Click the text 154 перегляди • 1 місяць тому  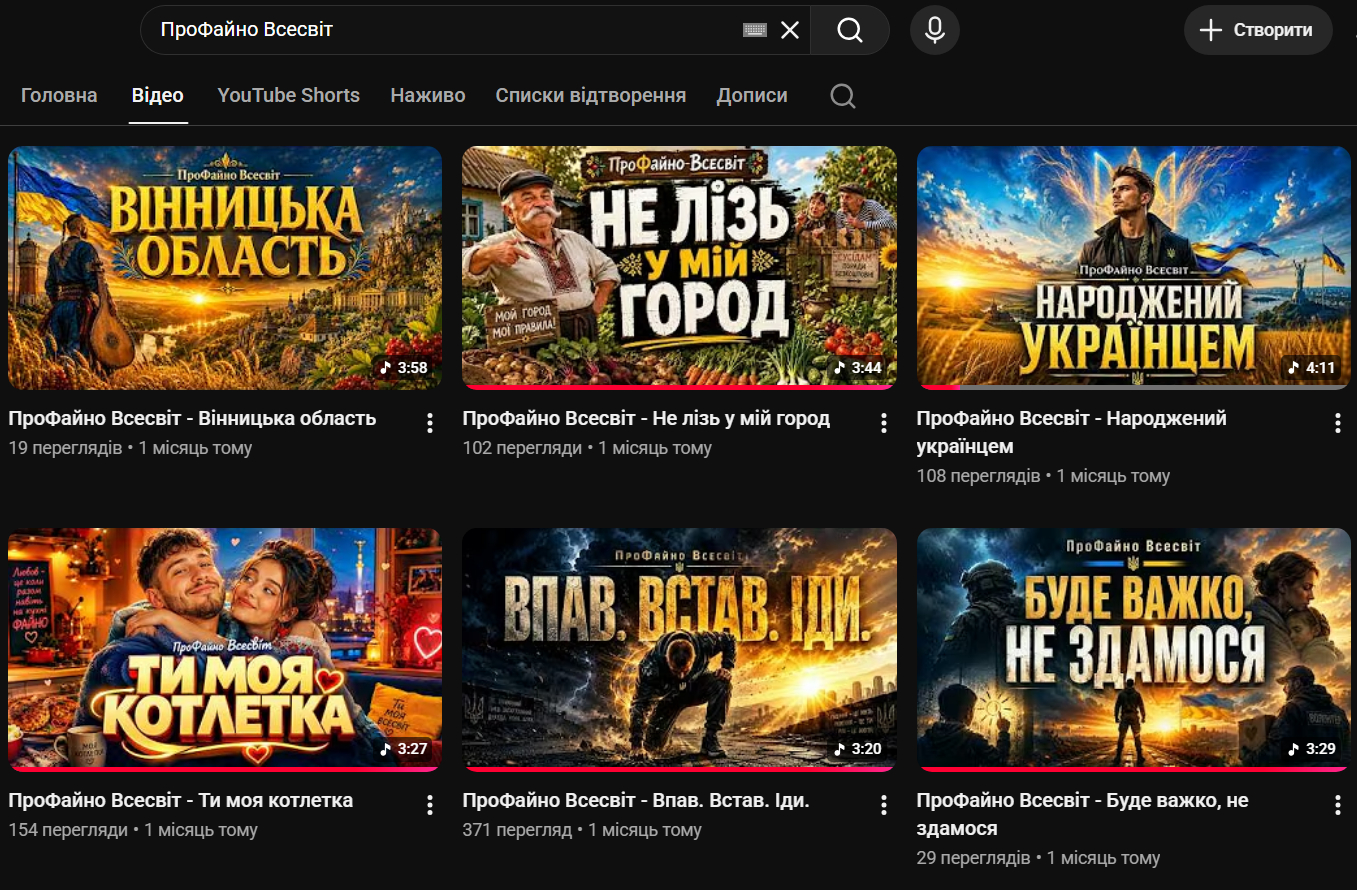[133, 830]
